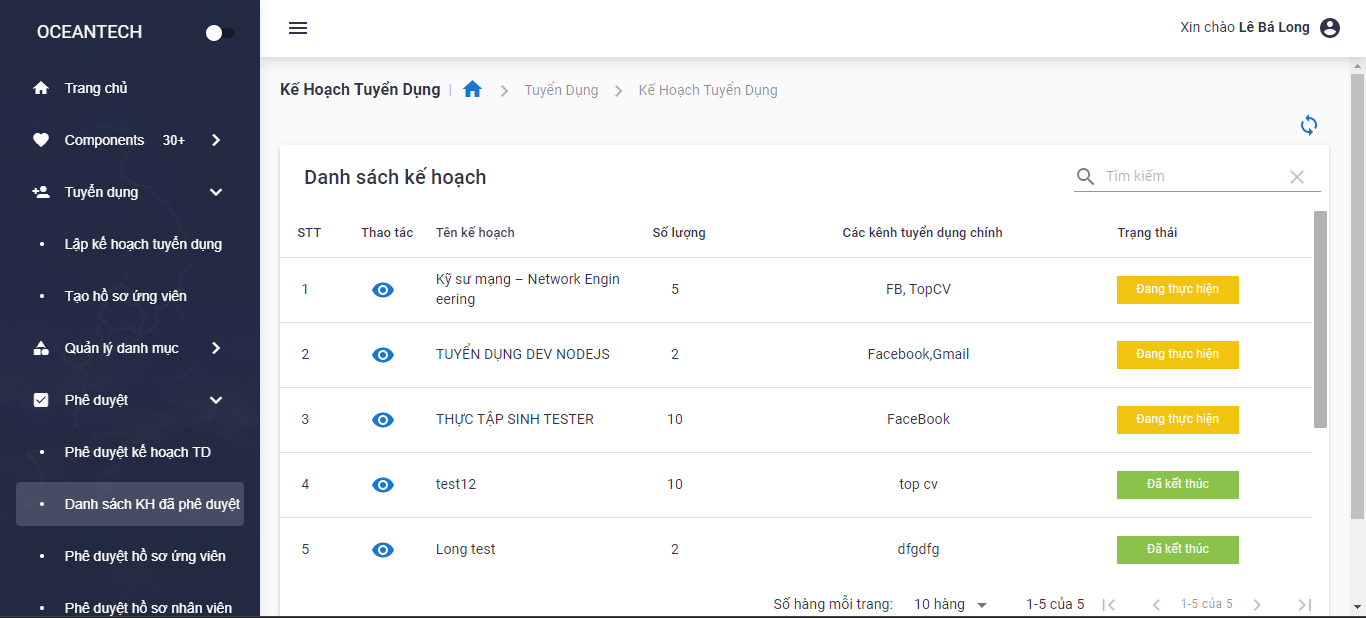
Task: Go to previous page of table
Action: pos(1157,604)
